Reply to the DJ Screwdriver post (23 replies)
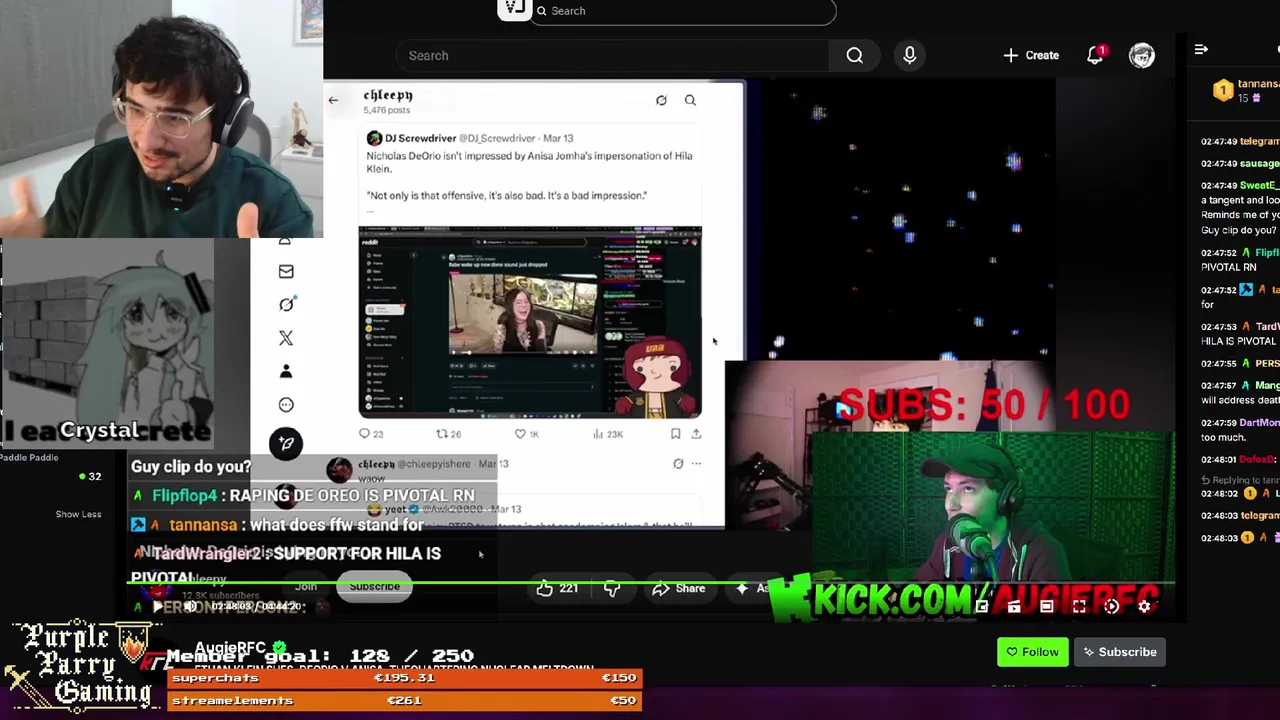This screenshot has height=720, width=1280. [371, 434]
